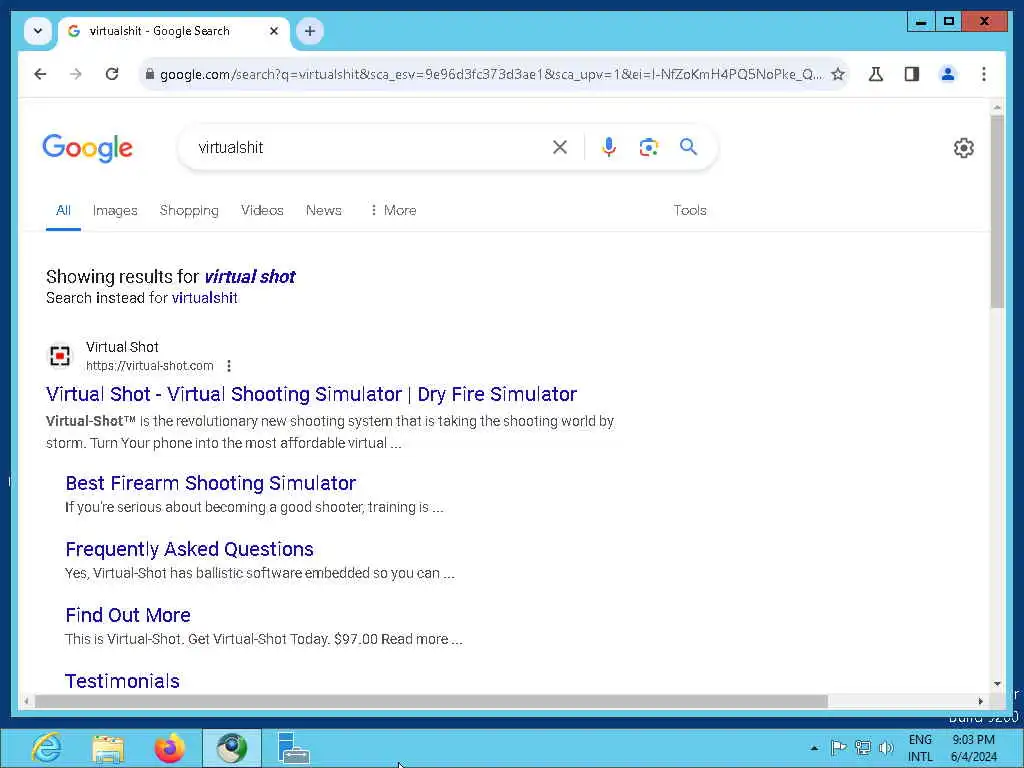
Task: Switch to Videos results
Action: click(262, 210)
